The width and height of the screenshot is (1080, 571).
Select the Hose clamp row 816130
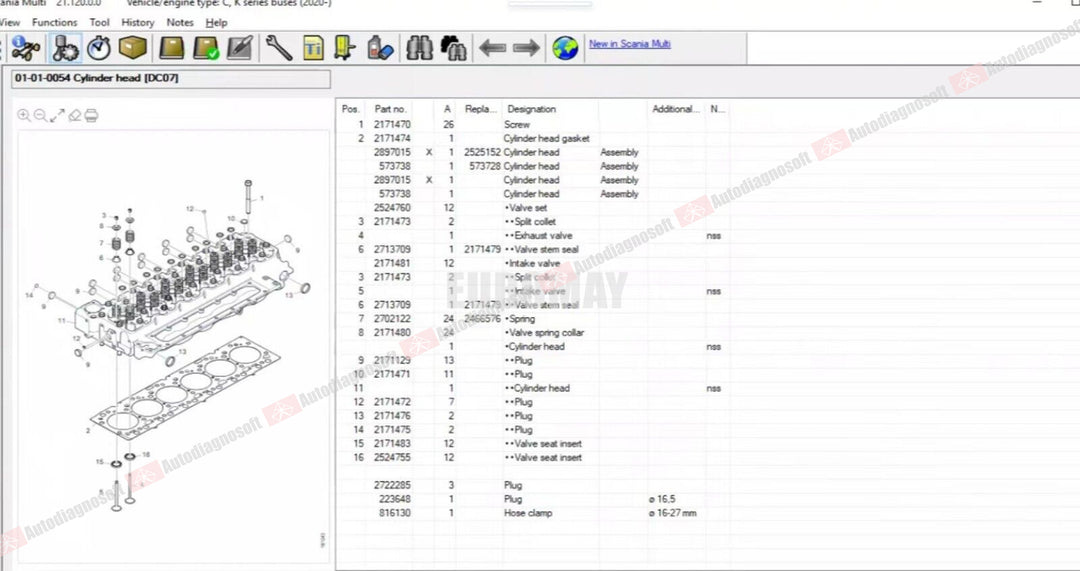point(533,513)
